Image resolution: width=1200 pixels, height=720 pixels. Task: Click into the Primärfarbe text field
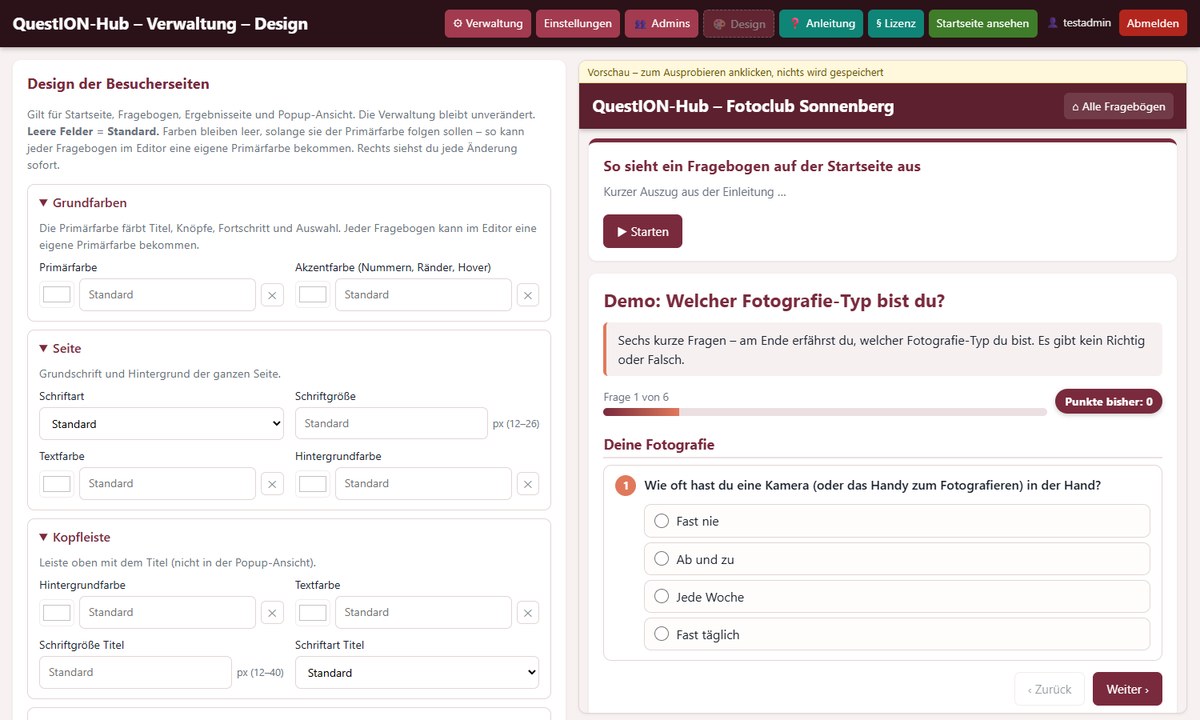point(168,295)
